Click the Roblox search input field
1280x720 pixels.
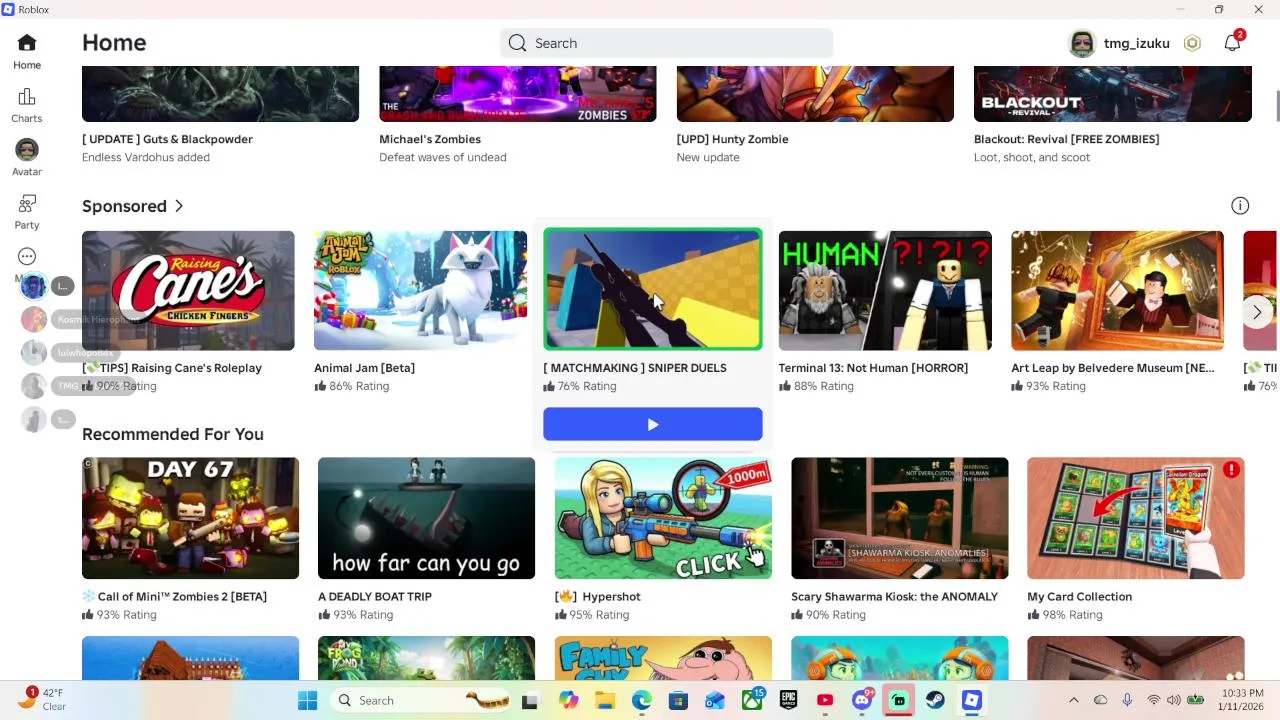(666, 43)
